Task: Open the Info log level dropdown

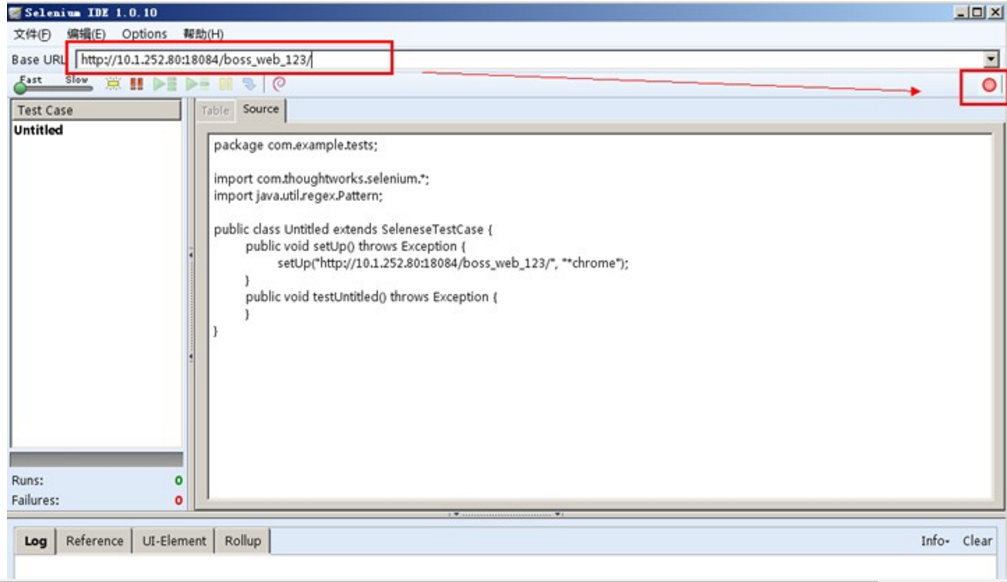Action: click(935, 541)
